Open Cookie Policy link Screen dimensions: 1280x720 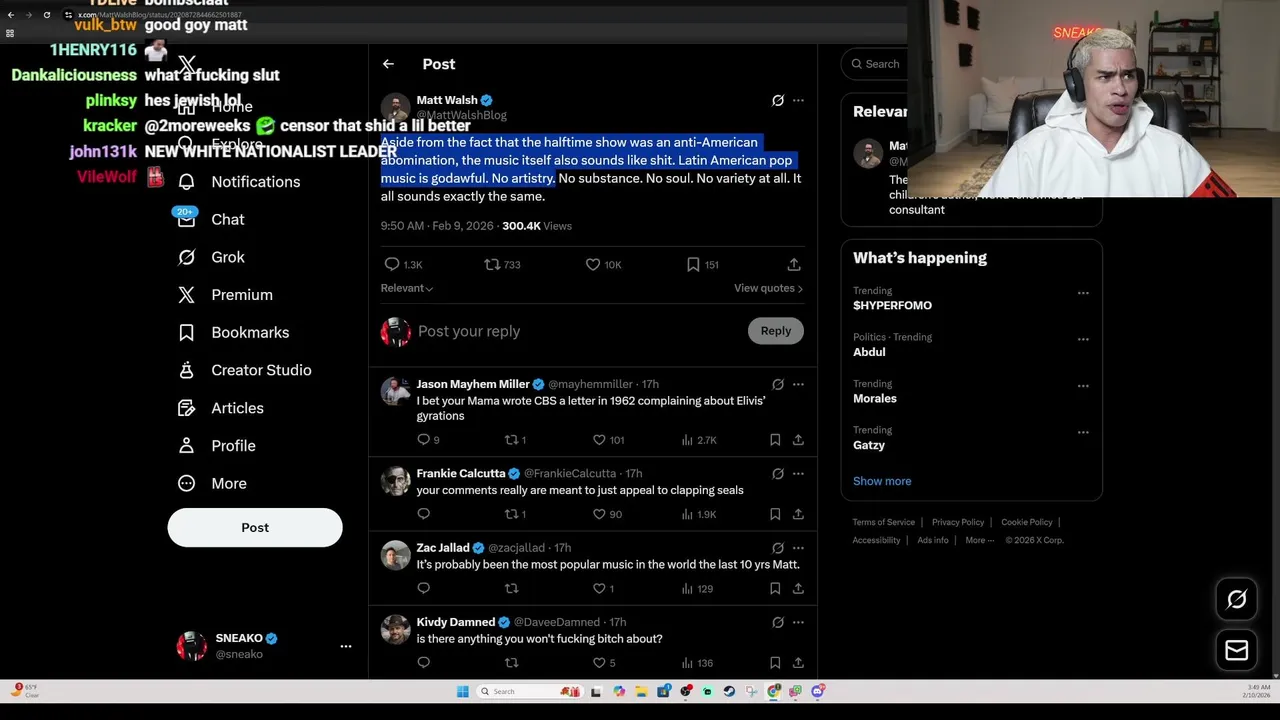click(x=1027, y=522)
